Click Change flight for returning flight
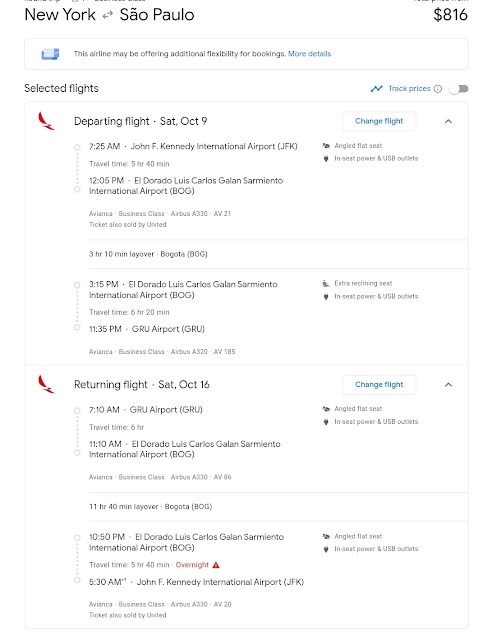Image resolution: width=487 pixels, height=640 pixels. (379, 384)
